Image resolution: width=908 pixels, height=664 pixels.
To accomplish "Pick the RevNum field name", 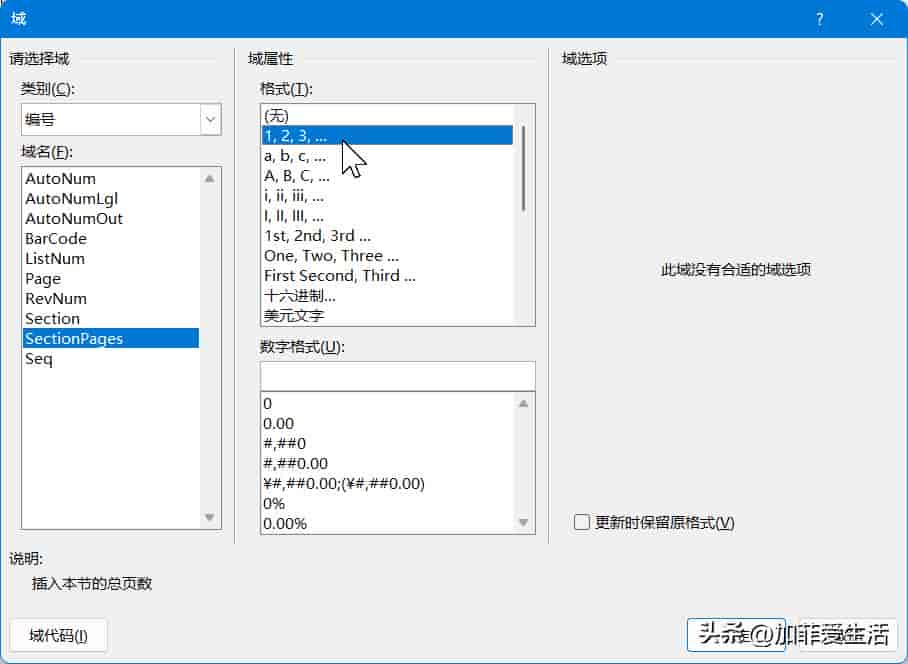I will click(x=110, y=299).
